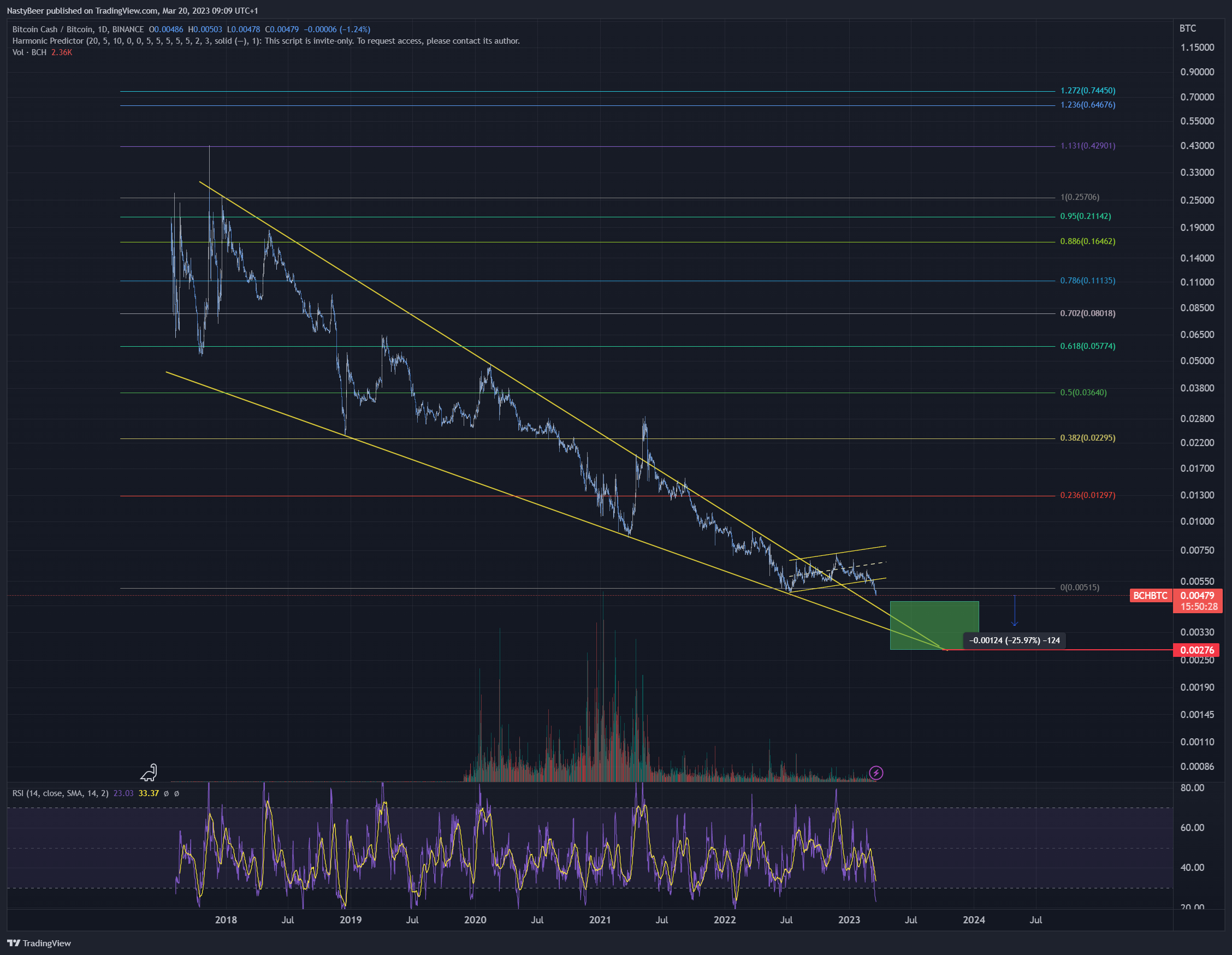Click the 1(0.25706) Fibonacci label
The width and height of the screenshot is (1232, 955).
pyautogui.click(x=1080, y=197)
